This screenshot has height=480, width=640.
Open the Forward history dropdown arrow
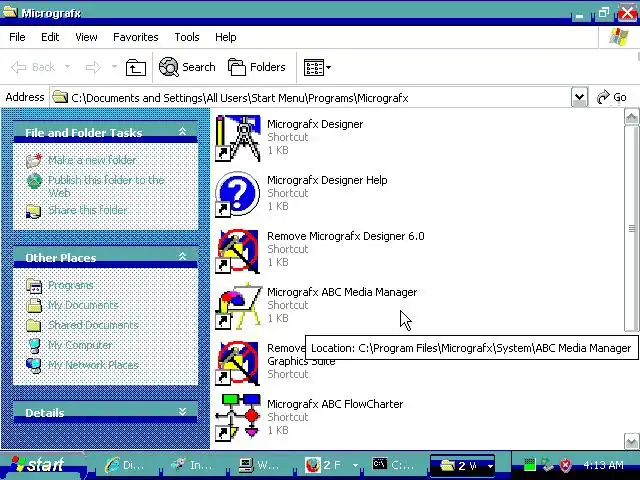pos(114,67)
